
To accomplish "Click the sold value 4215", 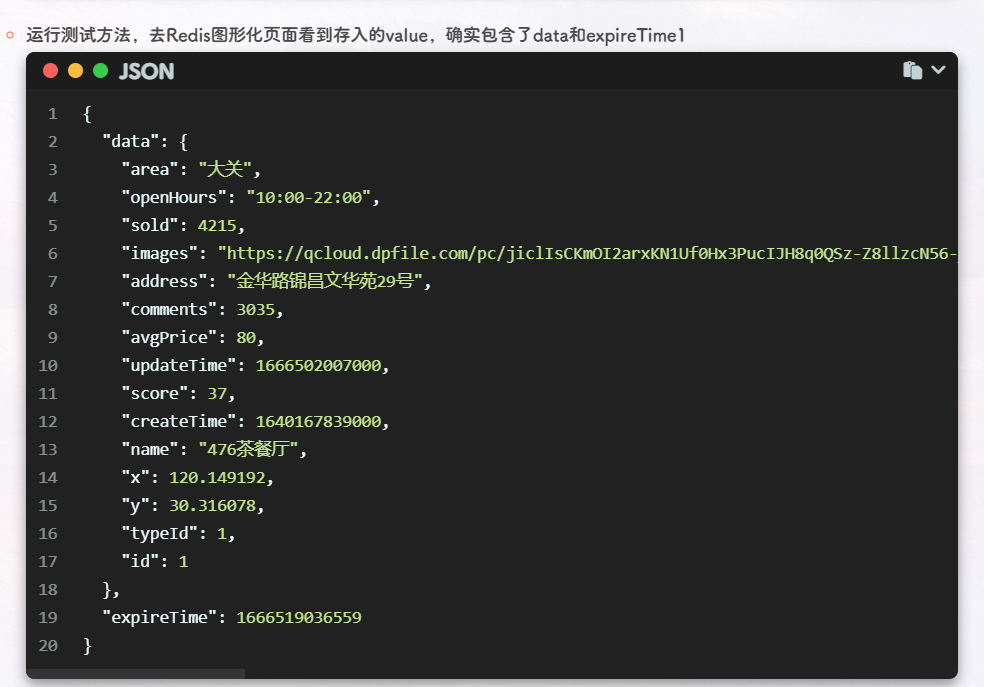I will [217, 225].
